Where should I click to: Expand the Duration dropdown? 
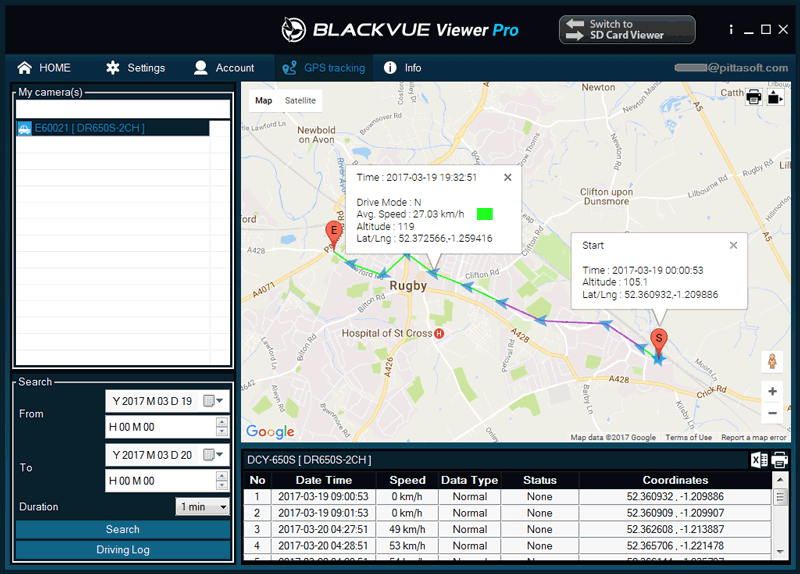203,507
